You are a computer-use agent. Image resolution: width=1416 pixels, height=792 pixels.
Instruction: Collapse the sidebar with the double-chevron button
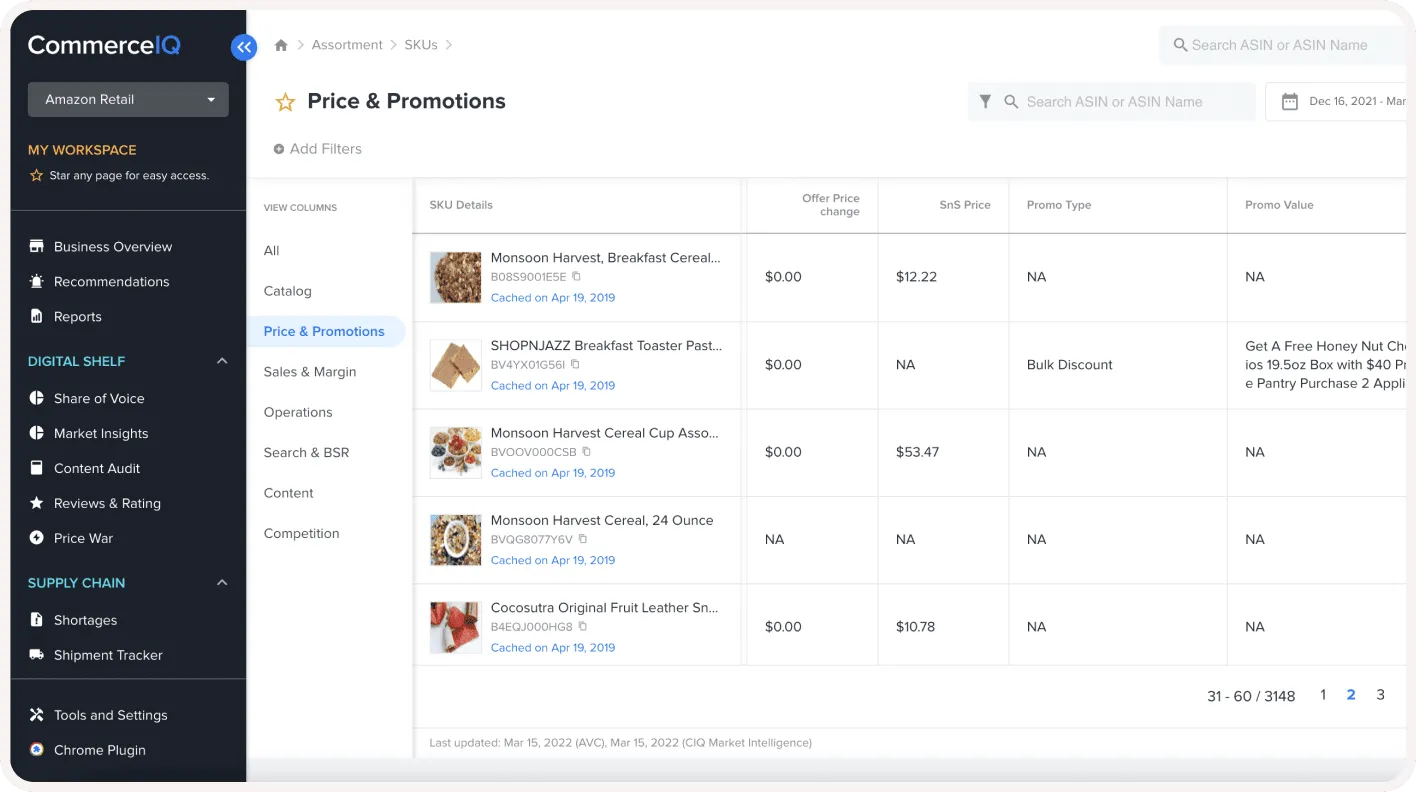pyautogui.click(x=244, y=47)
